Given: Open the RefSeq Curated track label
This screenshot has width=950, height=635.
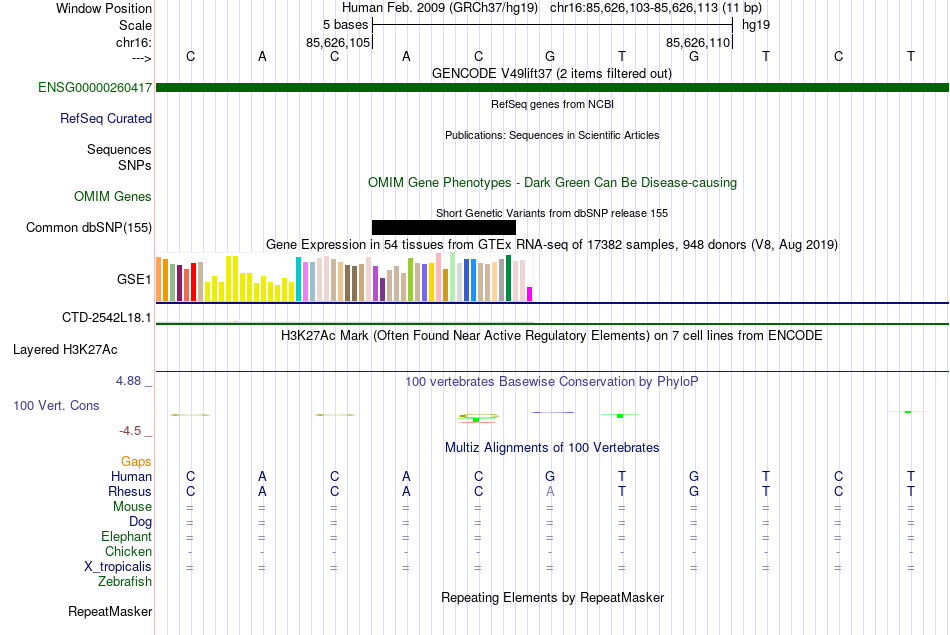Looking at the screenshot, I should [106, 119].
